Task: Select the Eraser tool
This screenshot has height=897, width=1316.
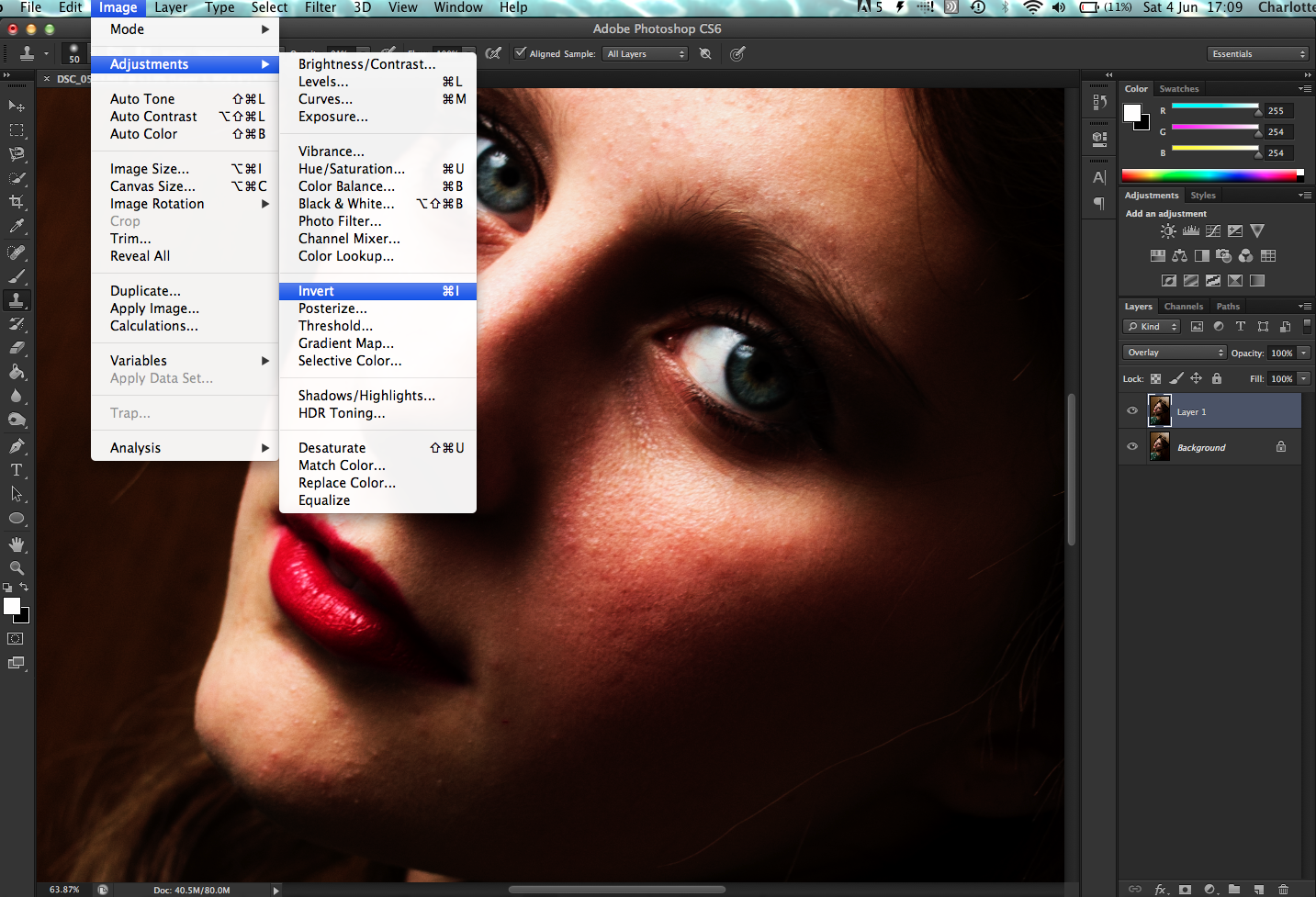Action: (x=17, y=348)
